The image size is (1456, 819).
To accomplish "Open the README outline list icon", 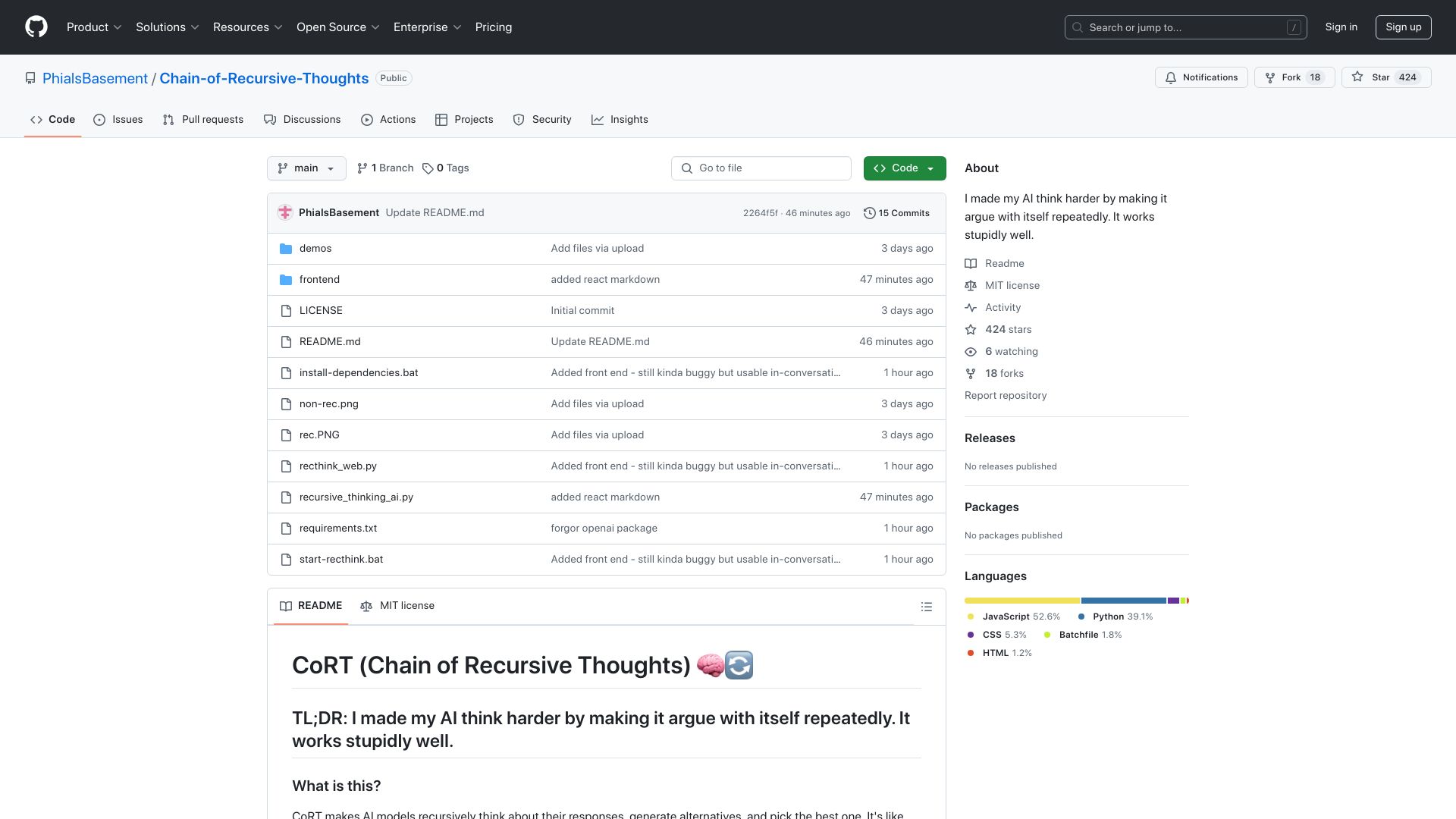I will coord(927,607).
